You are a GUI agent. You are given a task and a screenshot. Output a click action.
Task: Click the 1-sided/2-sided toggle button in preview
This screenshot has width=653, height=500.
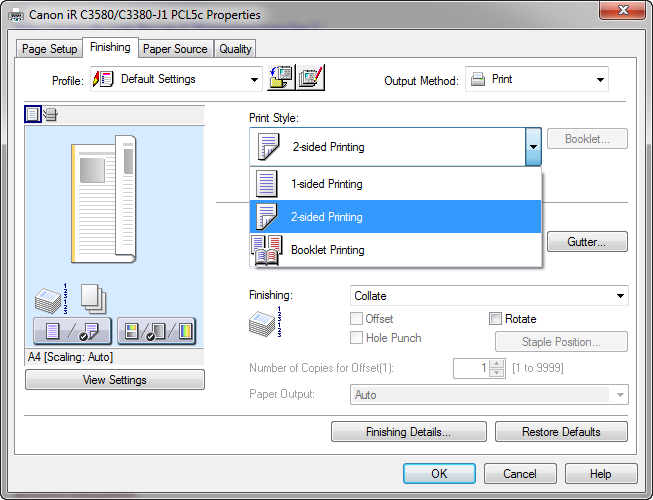coord(72,331)
